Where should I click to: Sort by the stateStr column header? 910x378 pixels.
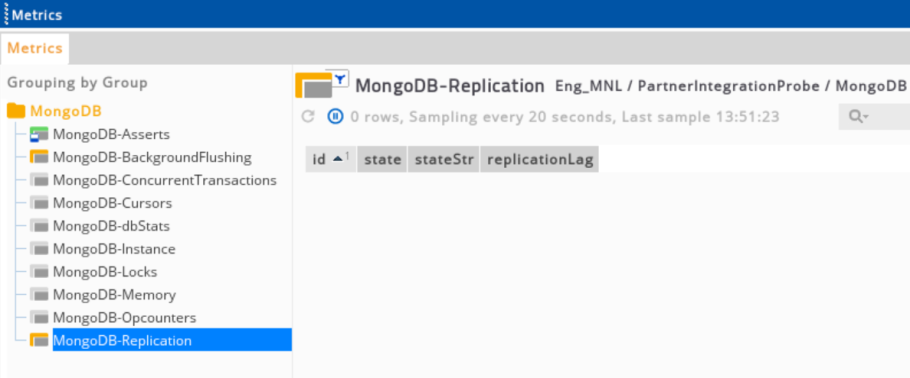tap(444, 160)
